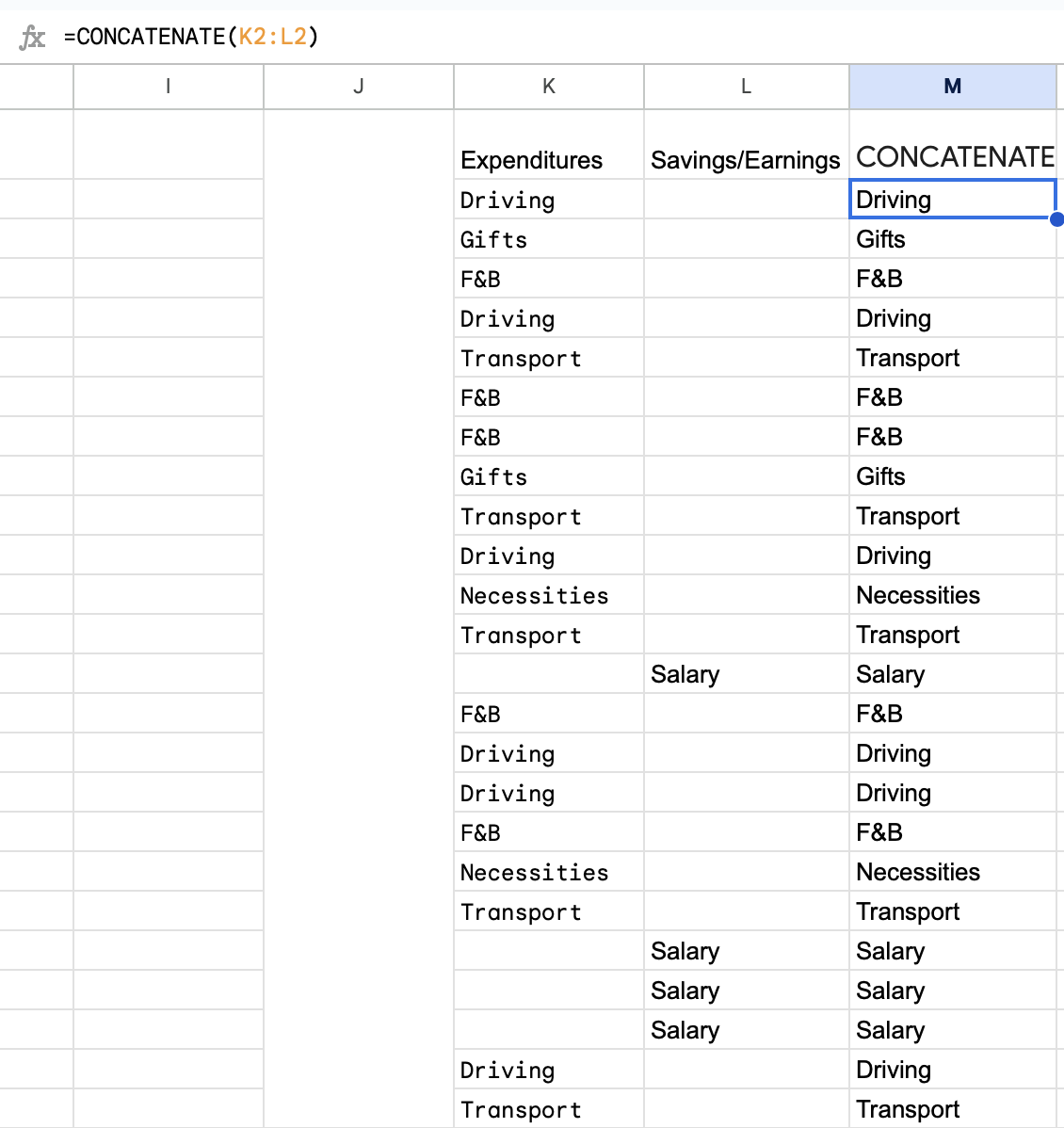
Task: Select the column K Gifts cell directly below Driving
Action: point(549,239)
